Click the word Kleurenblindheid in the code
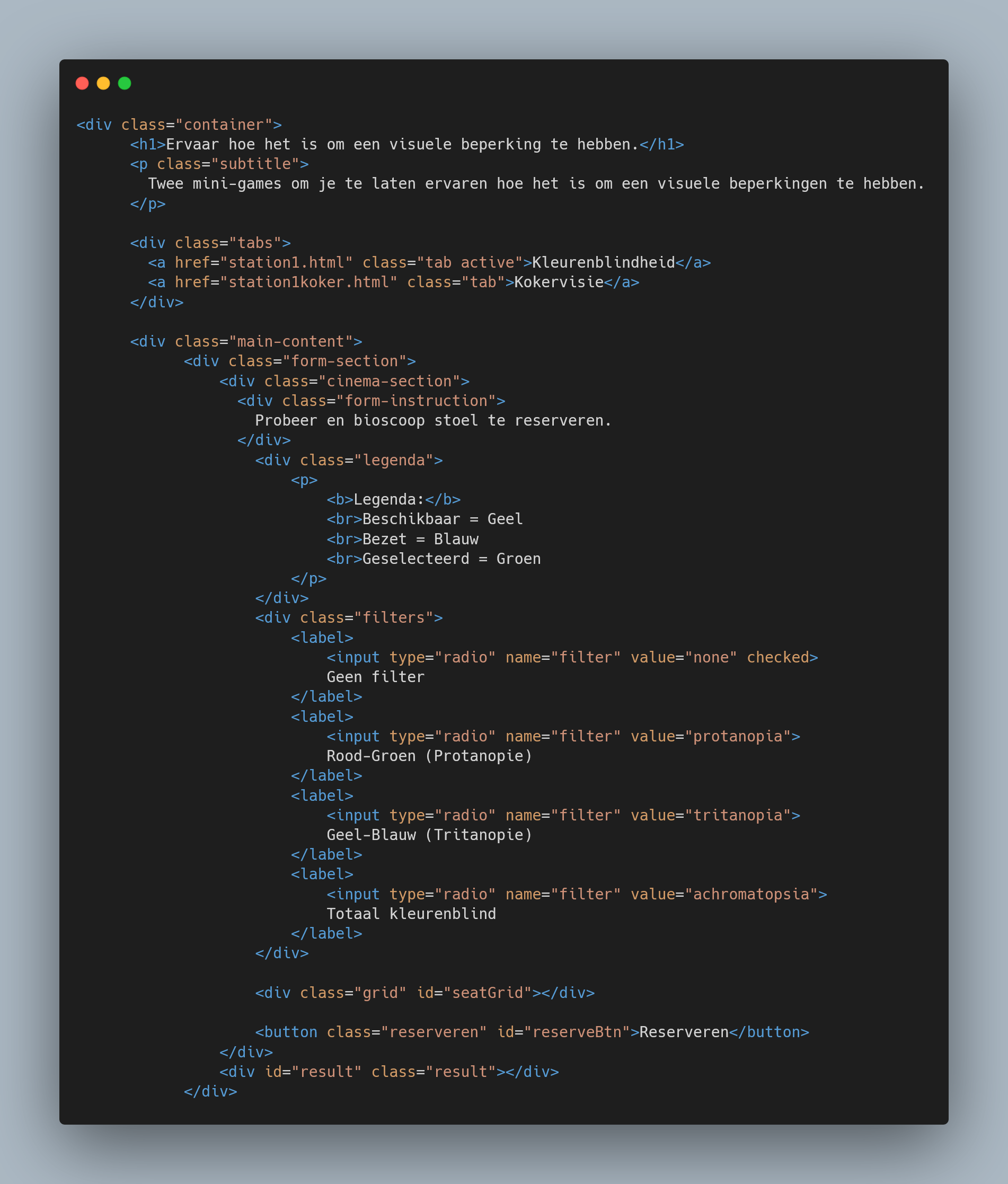This screenshot has width=1008, height=1184. pos(604,263)
